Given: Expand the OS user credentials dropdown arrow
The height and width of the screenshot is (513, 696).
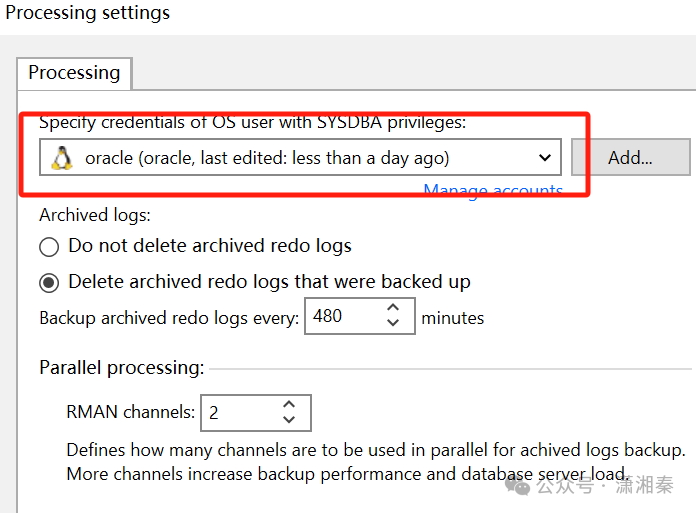Looking at the screenshot, I should pos(545,158).
